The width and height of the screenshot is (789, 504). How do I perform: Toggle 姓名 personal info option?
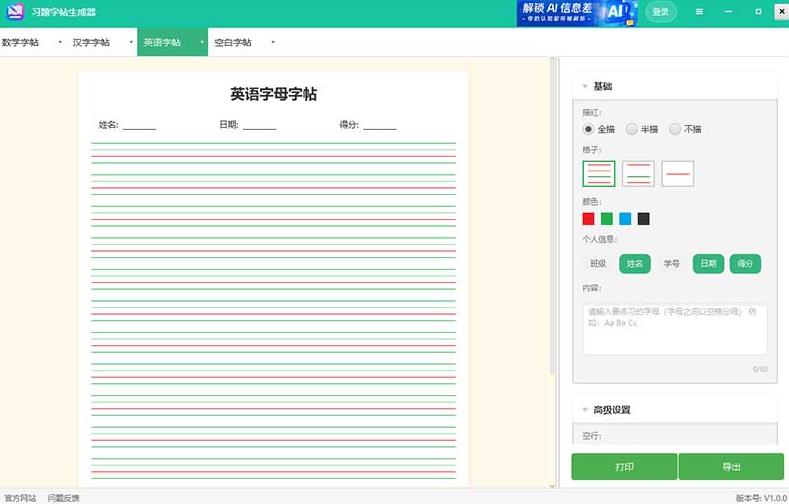(635, 264)
